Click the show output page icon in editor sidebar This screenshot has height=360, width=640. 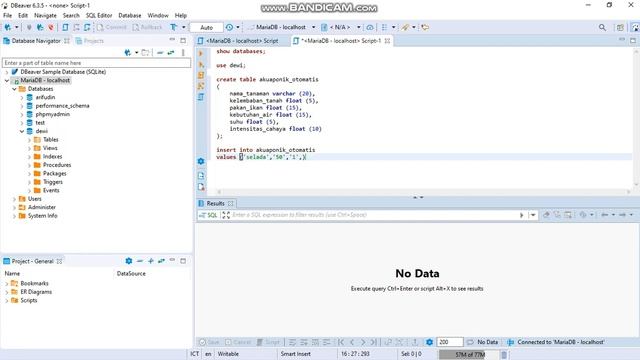click(x=201, y=176)
